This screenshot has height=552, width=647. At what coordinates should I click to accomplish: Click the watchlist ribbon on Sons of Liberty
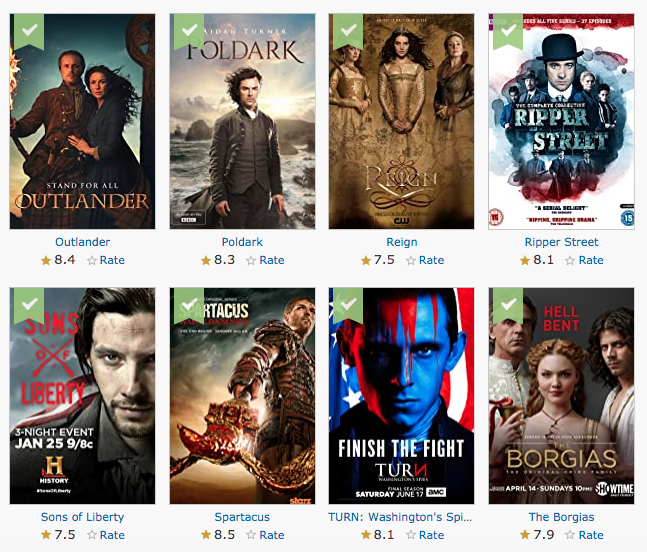29,305
